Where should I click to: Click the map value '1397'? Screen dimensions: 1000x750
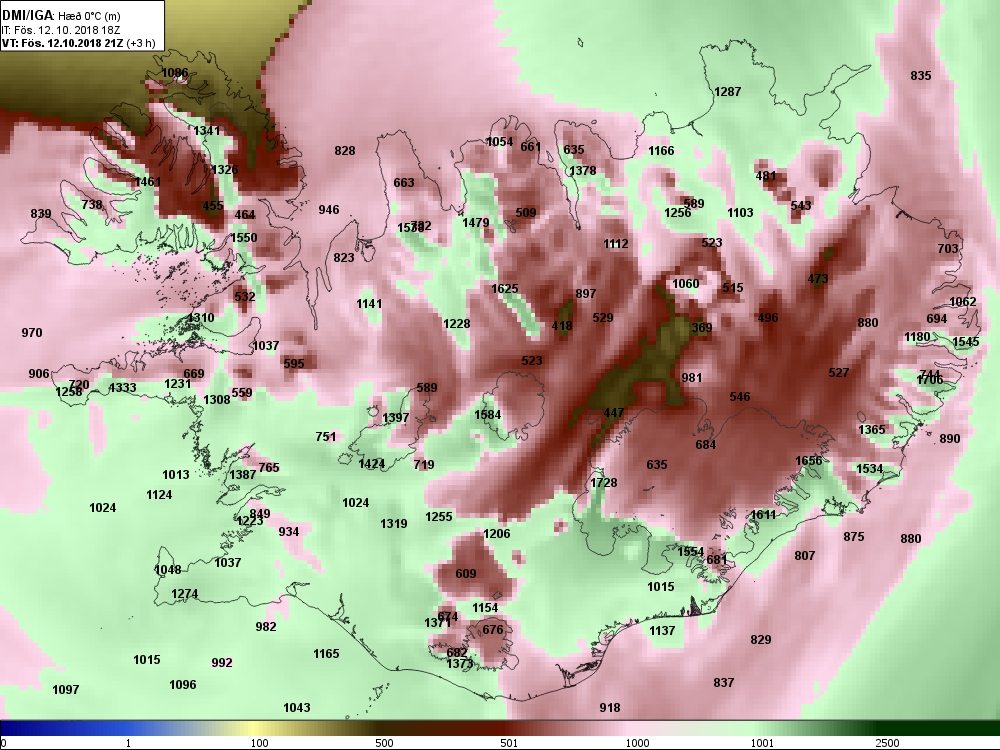tap(395, 418)
